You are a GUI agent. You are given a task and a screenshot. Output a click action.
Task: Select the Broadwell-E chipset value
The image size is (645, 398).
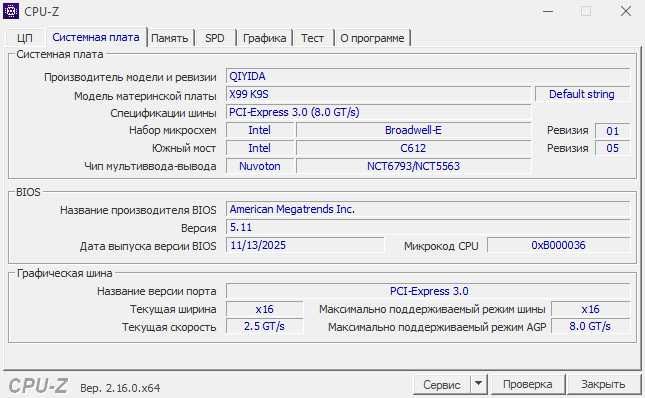[x=413, y=130]
